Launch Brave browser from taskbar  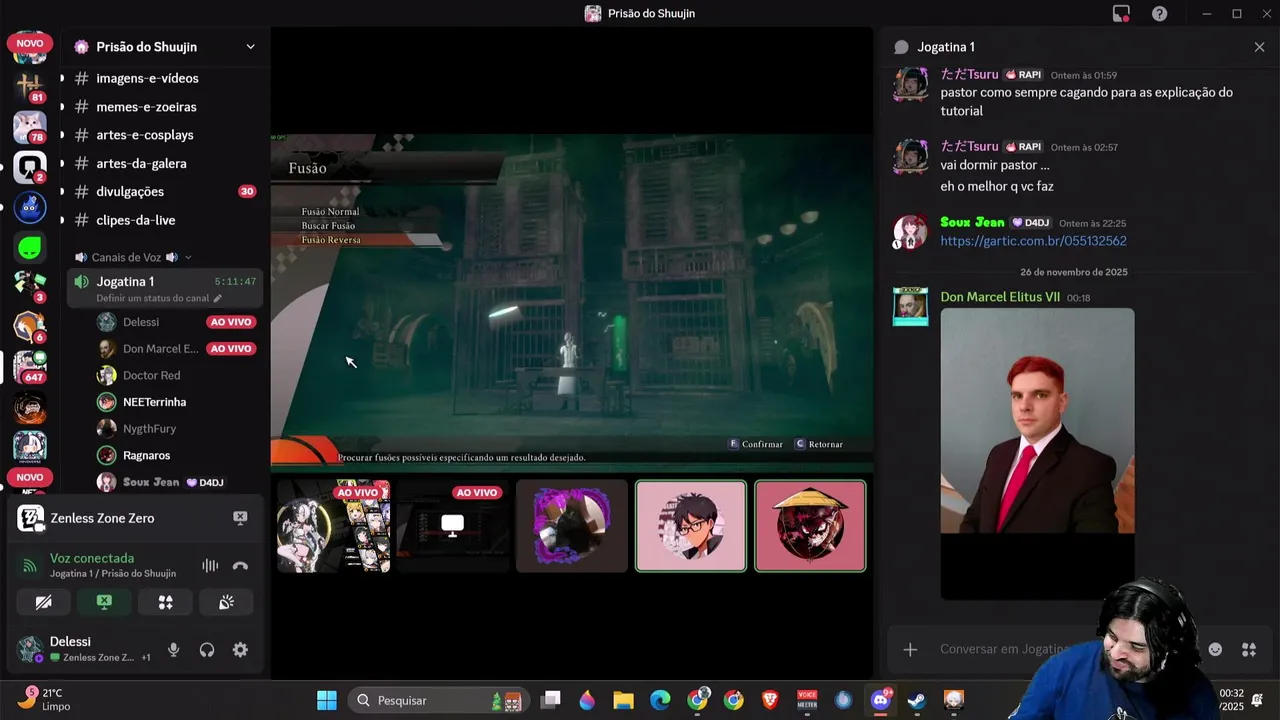coord(770,700)
